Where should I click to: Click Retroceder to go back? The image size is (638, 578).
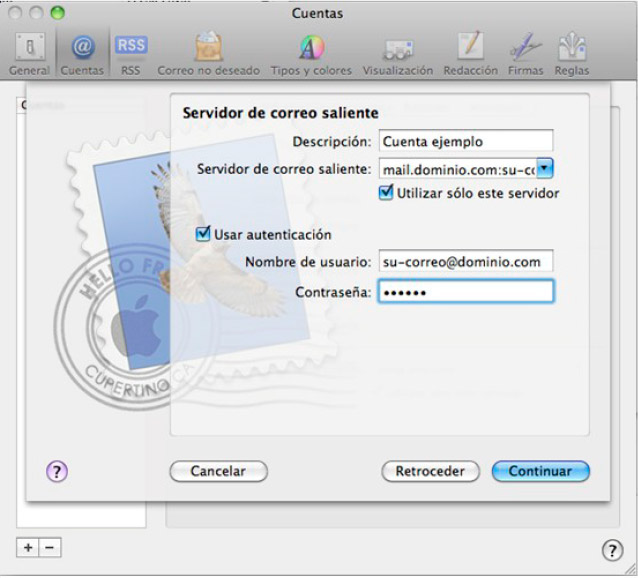[x=430, y=471]
